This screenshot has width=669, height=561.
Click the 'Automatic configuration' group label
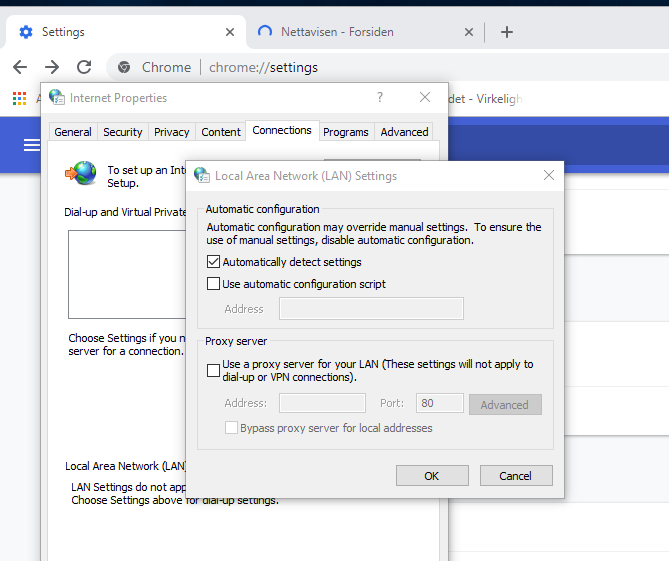pyautogui.click(x=262, y=209)
